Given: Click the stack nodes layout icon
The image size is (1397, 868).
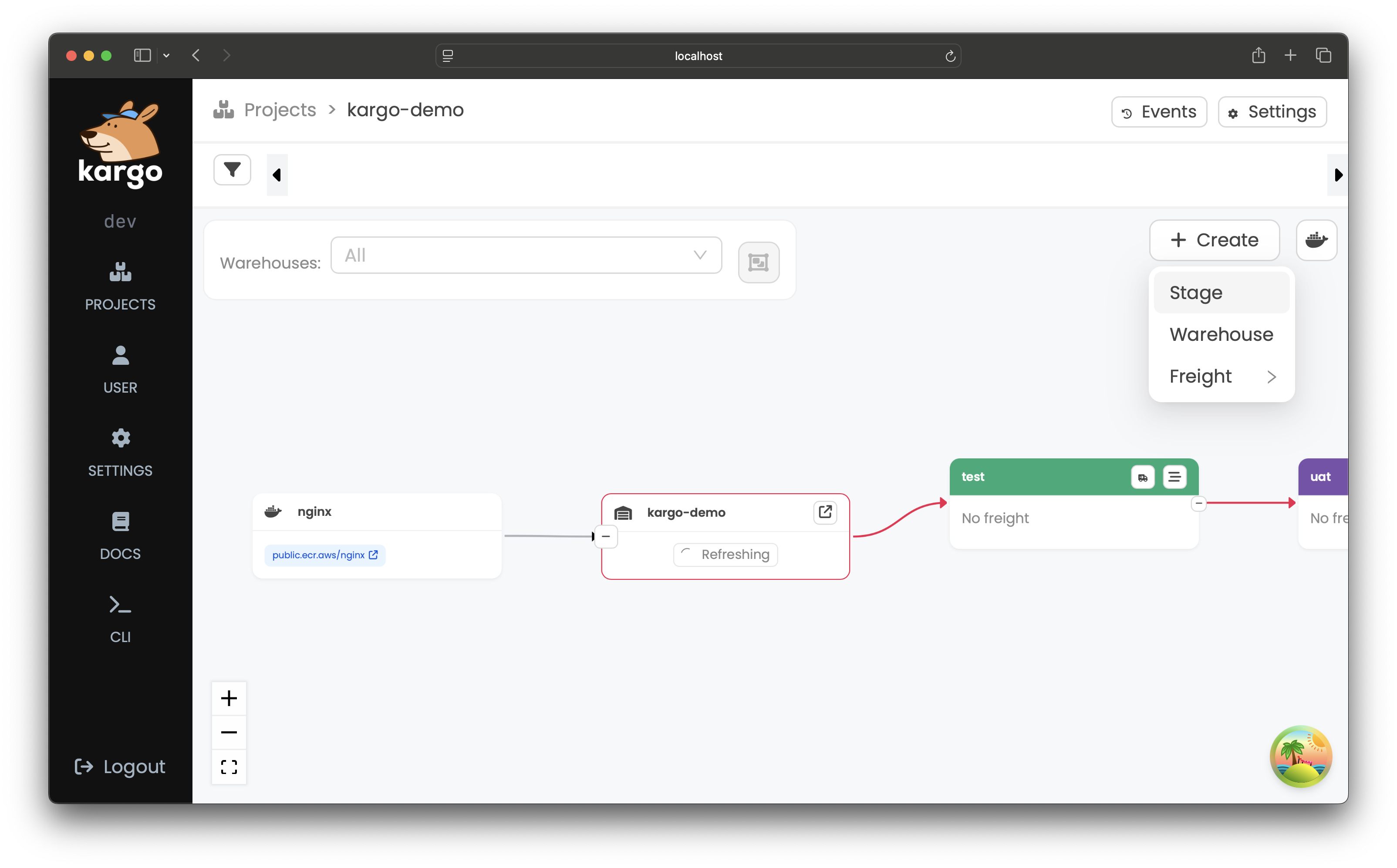Looking at the screenshot, I should click(x=758, y=262).
